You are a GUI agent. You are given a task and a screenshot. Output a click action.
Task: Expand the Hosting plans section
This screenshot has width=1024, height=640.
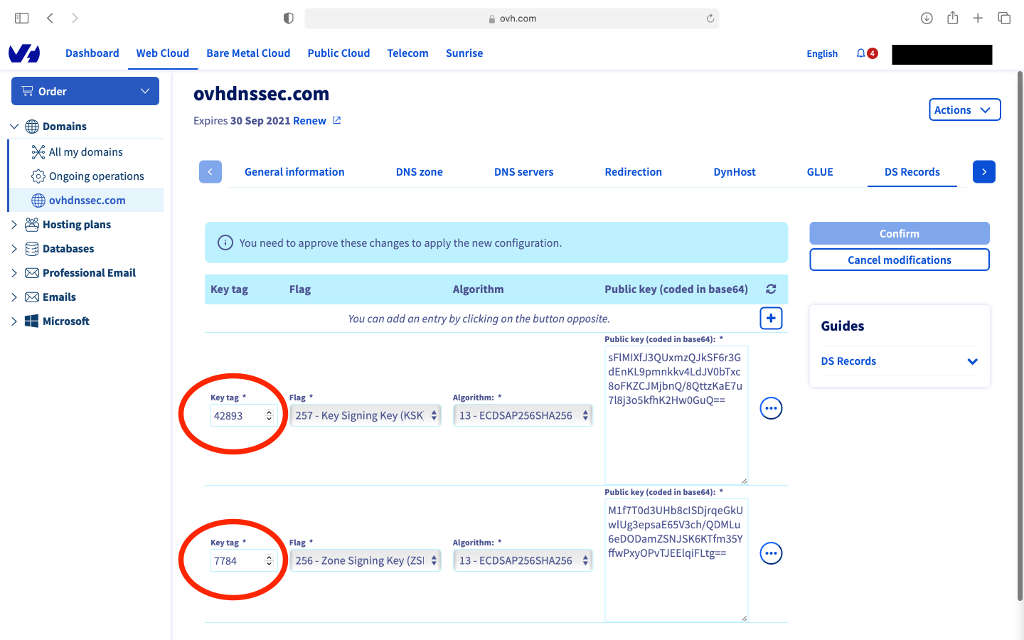(14, 225)
